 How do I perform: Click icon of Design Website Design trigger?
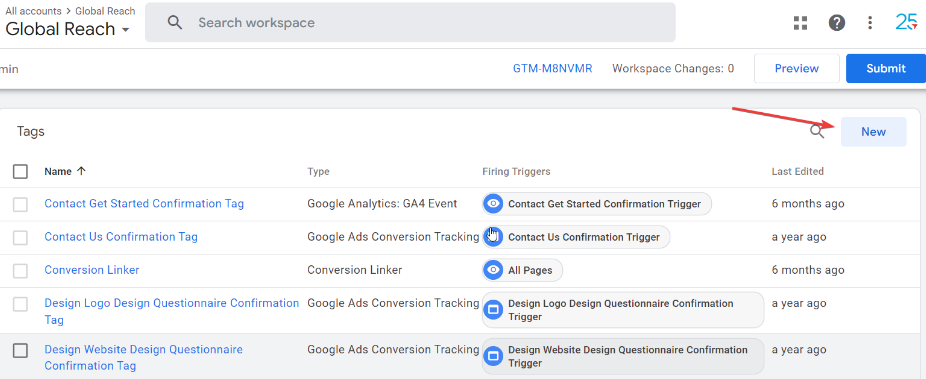click(493, 356)
